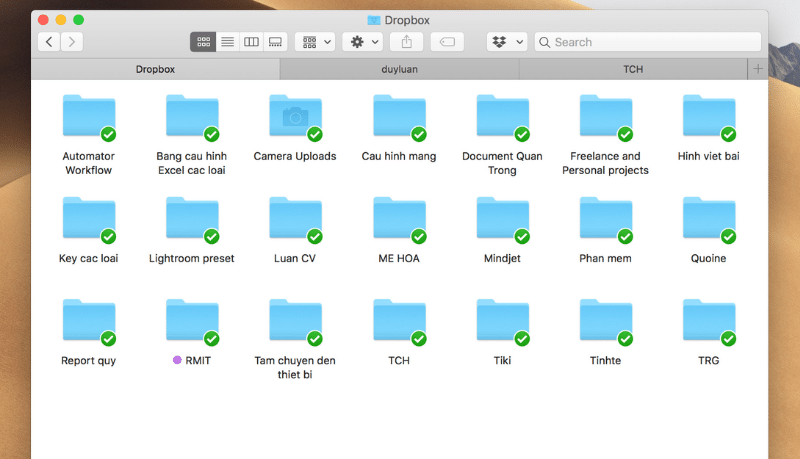The width and height of the screenshot is (800, 459).
Task: Click the "Key cac loai" folder name
Action: (89, 259)
